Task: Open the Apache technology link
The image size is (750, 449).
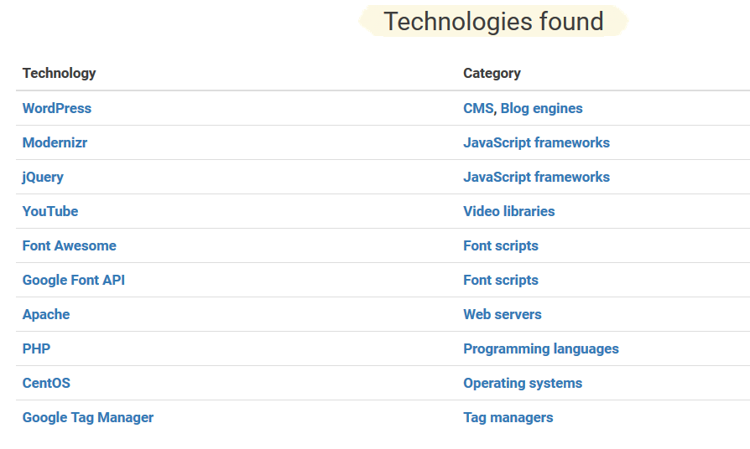Action: [46, 315]
